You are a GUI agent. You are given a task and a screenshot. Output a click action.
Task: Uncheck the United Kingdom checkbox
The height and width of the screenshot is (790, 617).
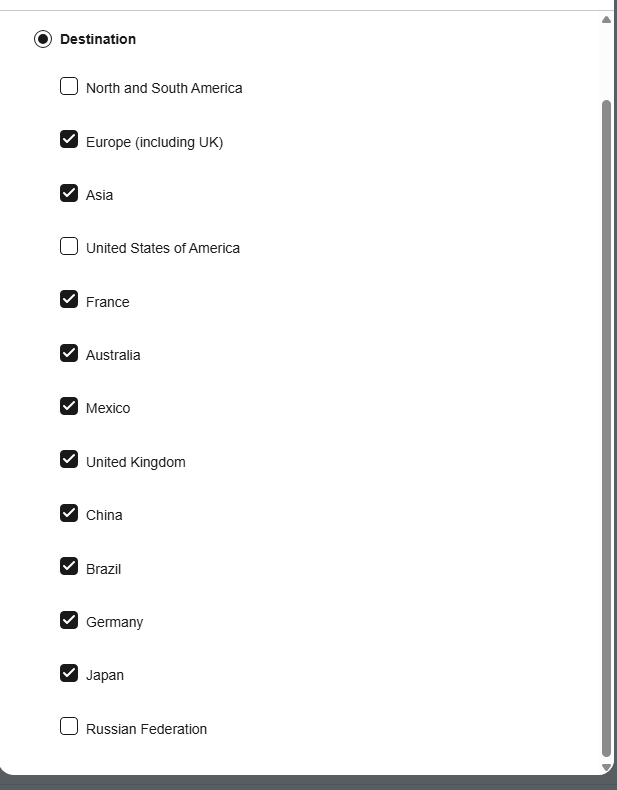tap(69, 460)
